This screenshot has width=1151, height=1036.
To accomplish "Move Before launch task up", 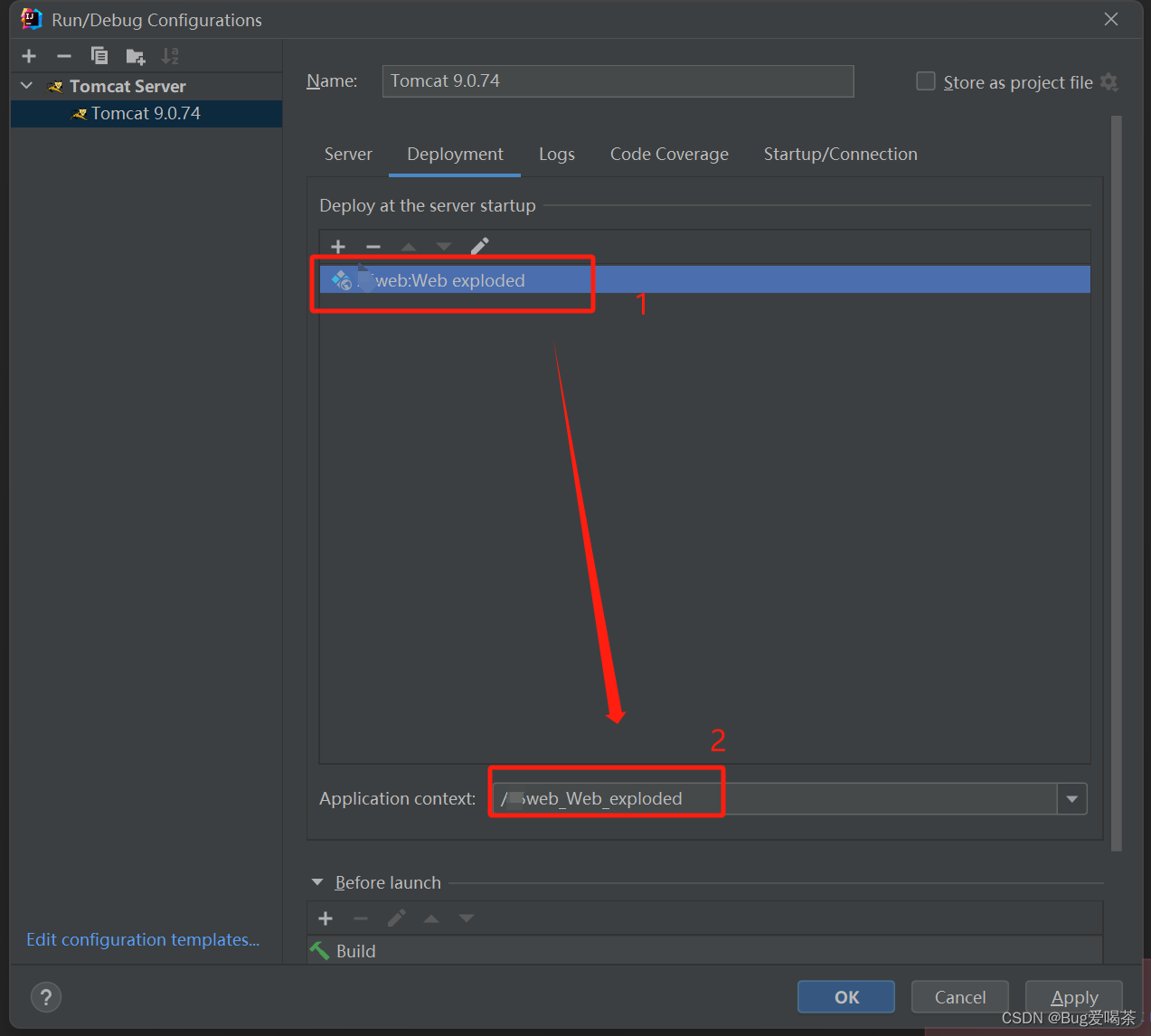I will point(431,918).
